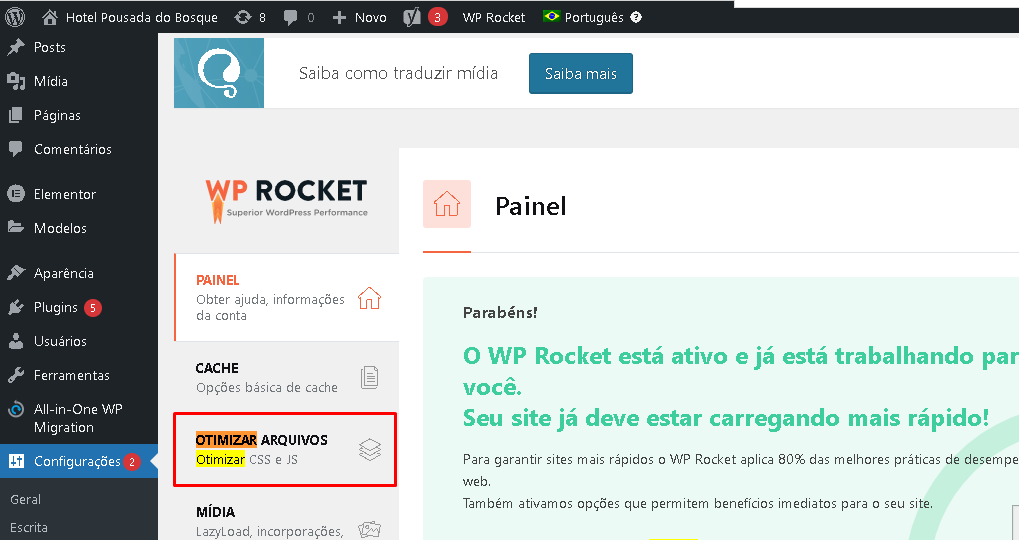Click the Plugins update badge 5
The height and width of the screenshot is (540, 1019).
click(x=93, y=307)
